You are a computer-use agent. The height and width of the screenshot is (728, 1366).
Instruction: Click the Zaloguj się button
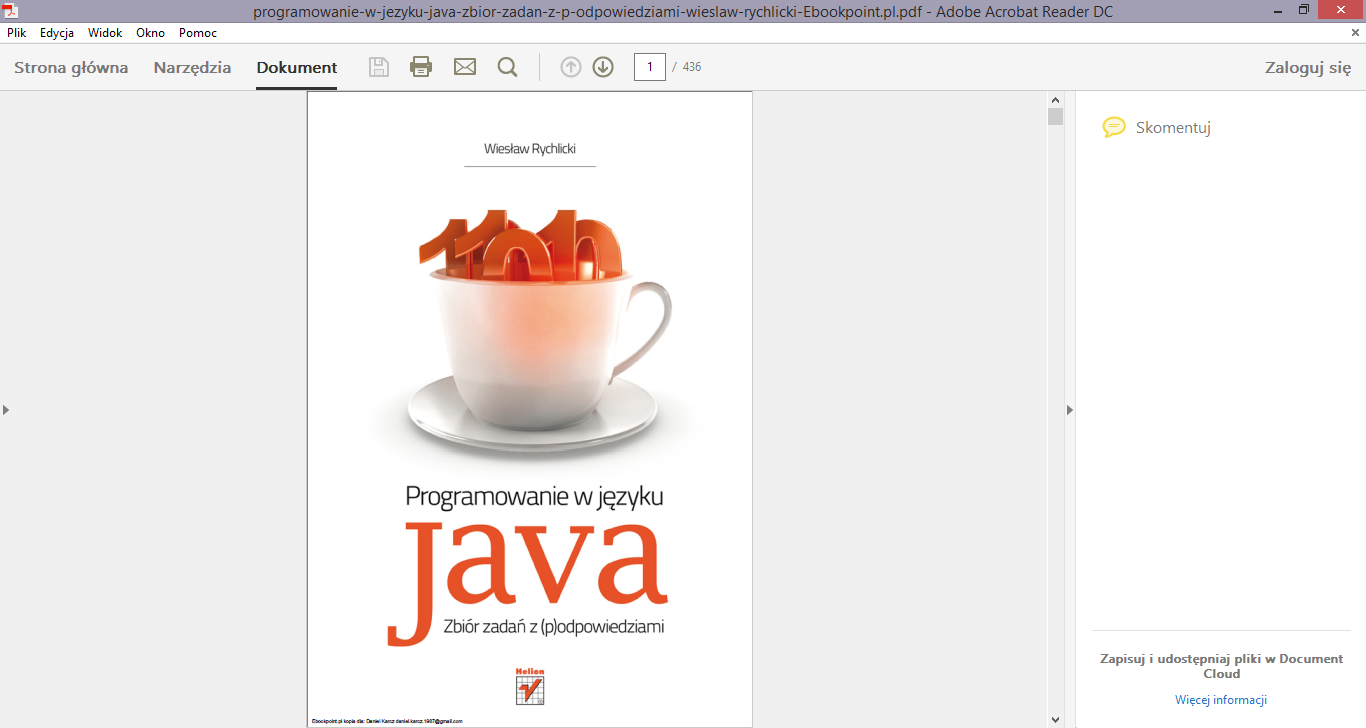click(x=1307, y=68)
